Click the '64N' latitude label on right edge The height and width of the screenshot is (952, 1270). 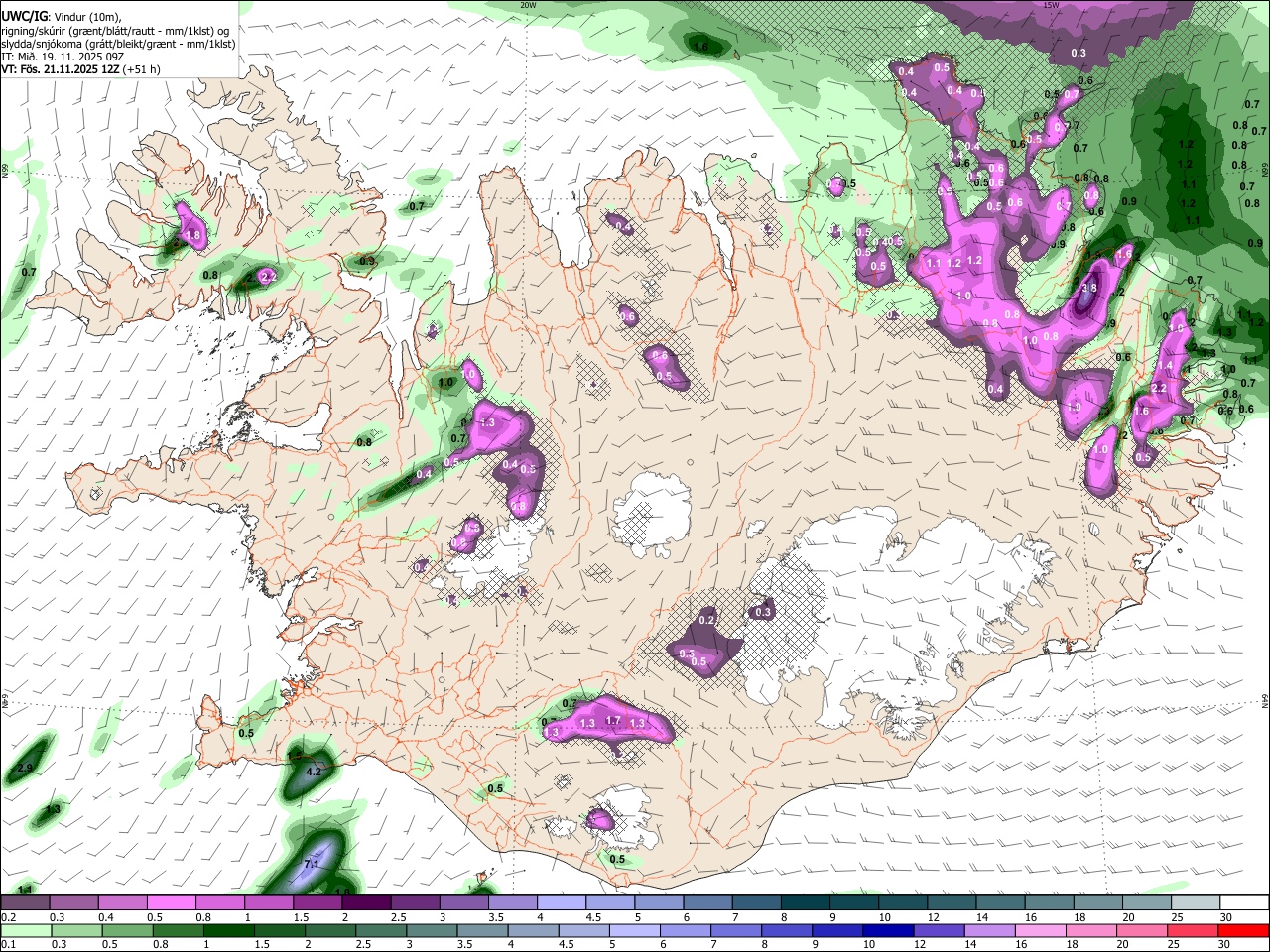pyautogui.click(x=1265, y=700)
